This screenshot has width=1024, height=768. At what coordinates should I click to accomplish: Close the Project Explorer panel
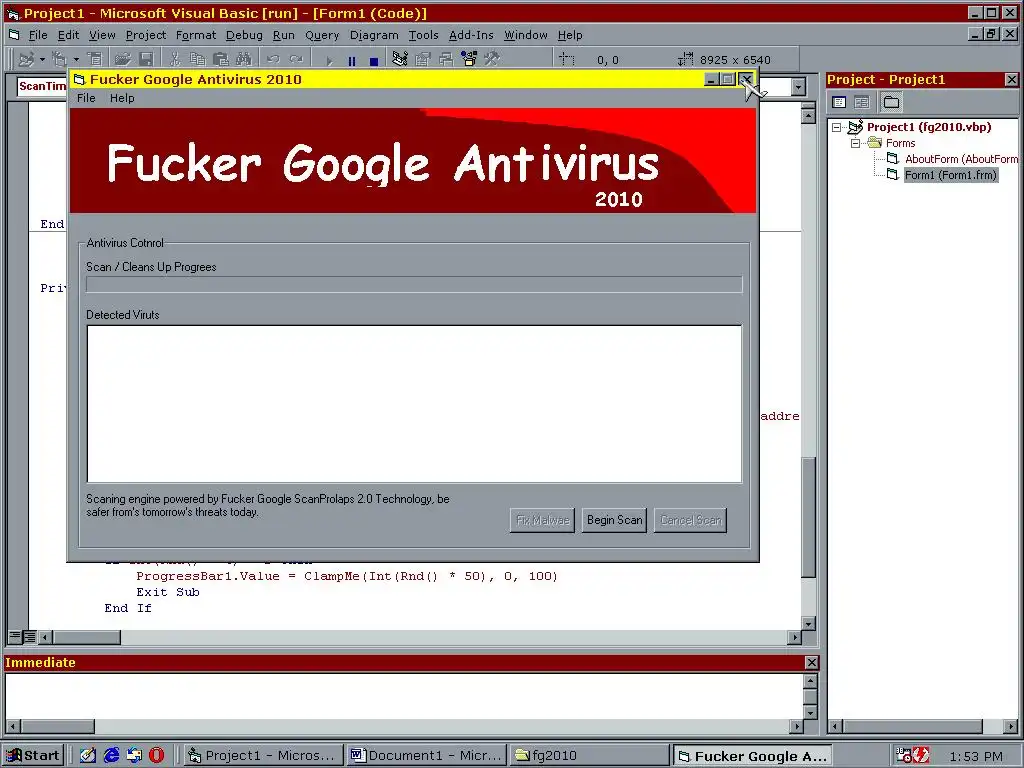pos(1012,80)
